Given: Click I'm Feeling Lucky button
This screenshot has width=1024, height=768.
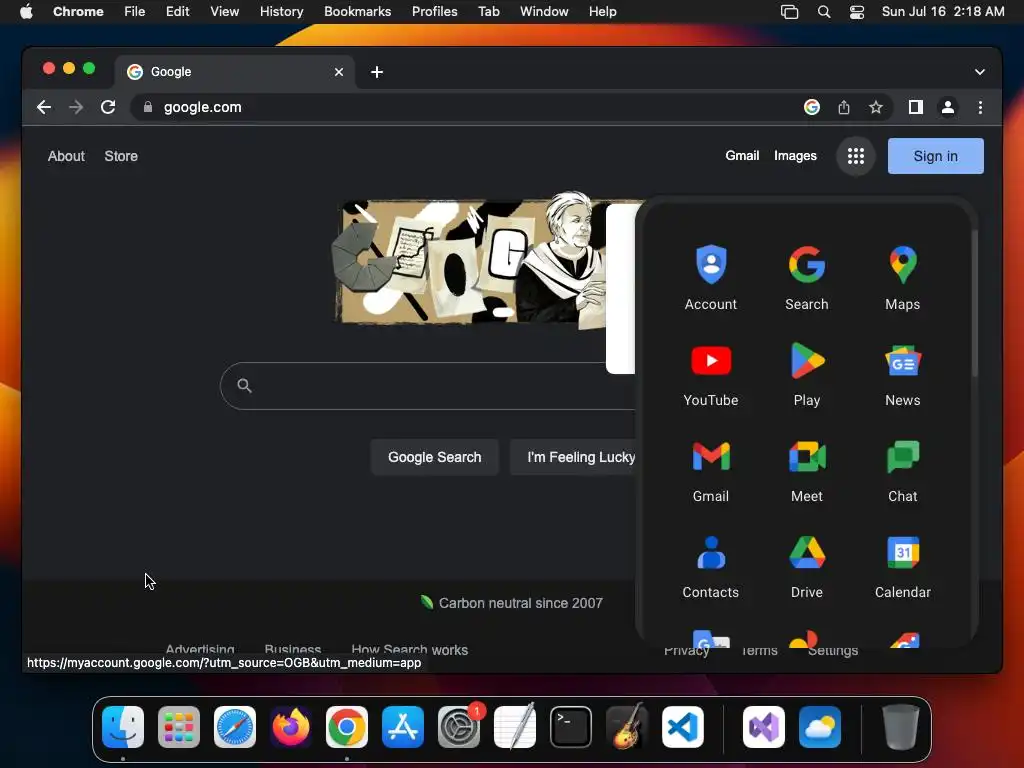Looking at the screenshot, I should point(573,457).
